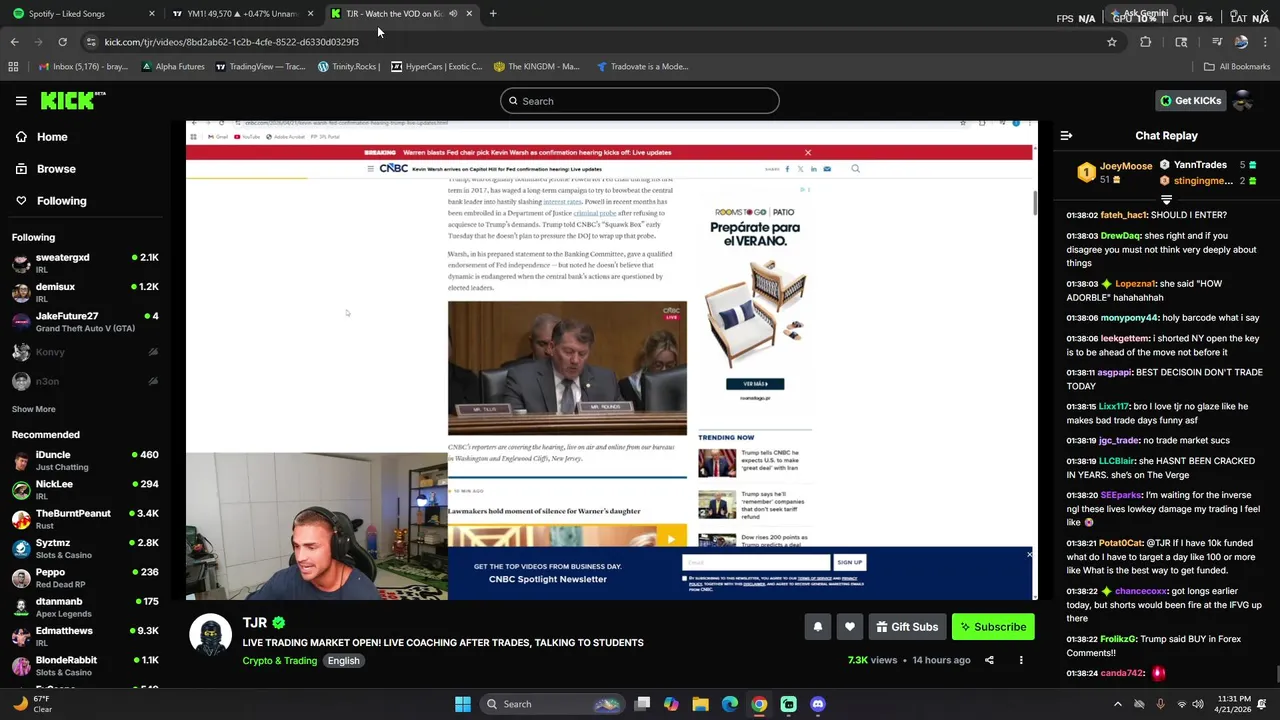The width and height of the screenshot is (1280, 720).
Task: Open browser extensions puzzle icon
Action: click(x=1146, y=42)
